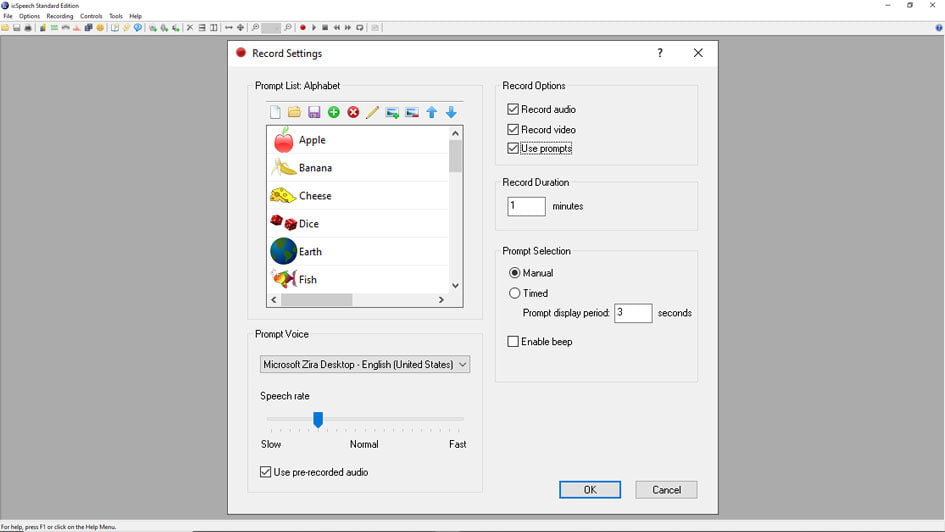Viewport: 945px width, 532px height.
Task: Select the Banana prompt
Action: (359, 167)
